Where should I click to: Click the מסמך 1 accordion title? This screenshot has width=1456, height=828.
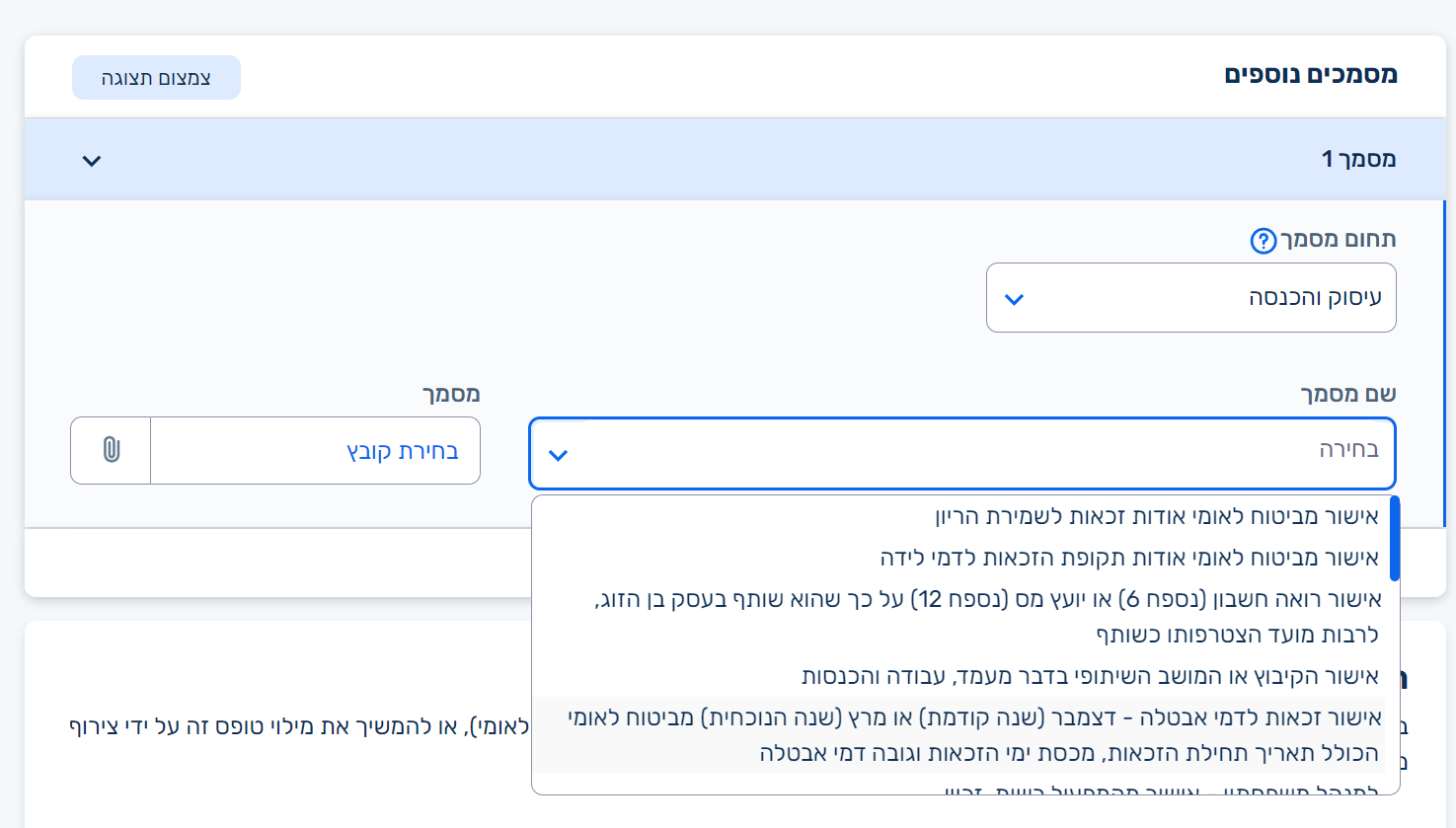[1358, 159]
